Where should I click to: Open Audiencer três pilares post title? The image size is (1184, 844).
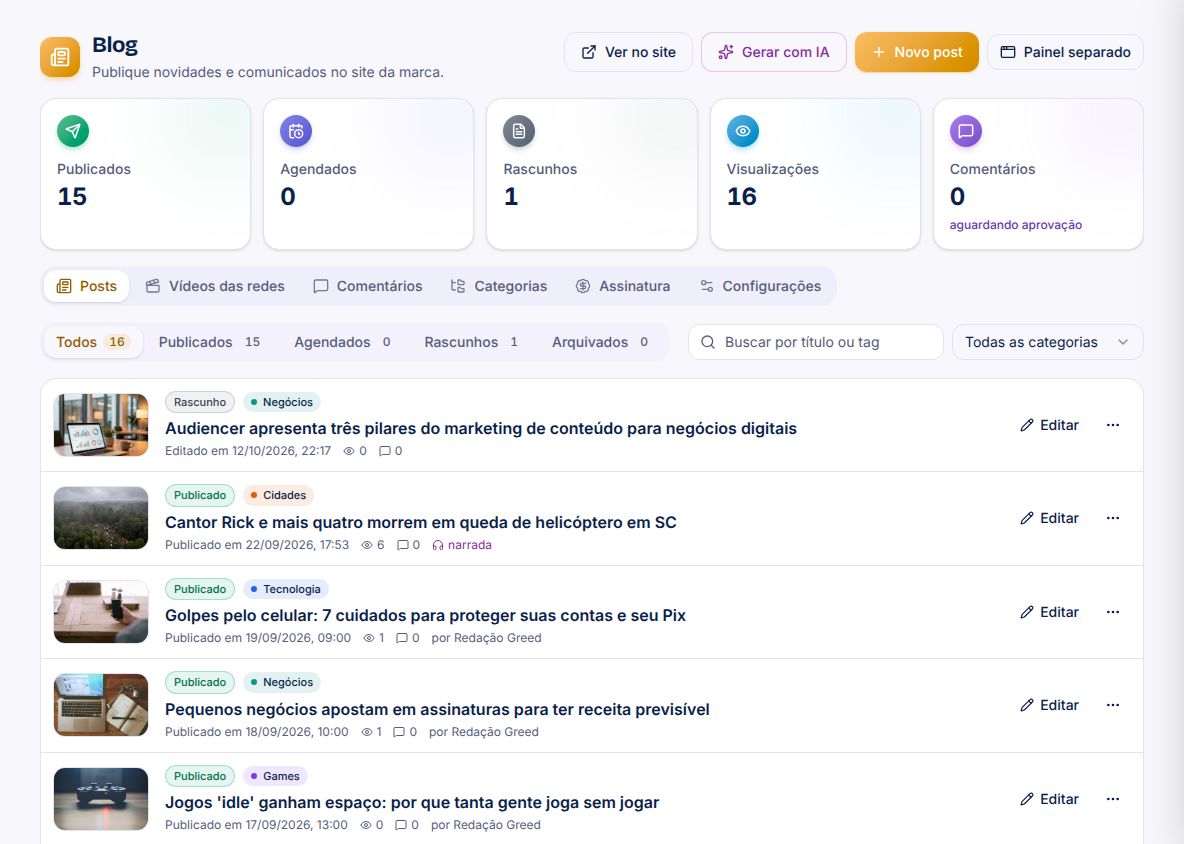(x=481, y=429)
